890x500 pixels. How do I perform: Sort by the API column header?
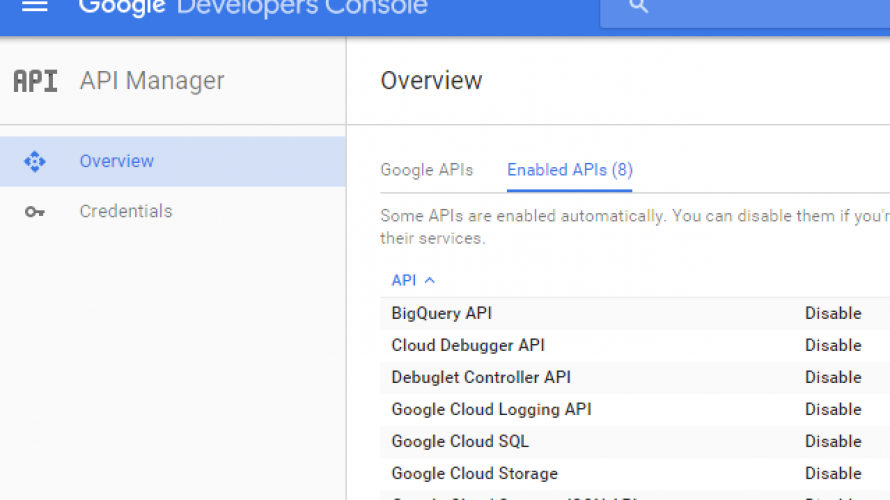(404, 280)
